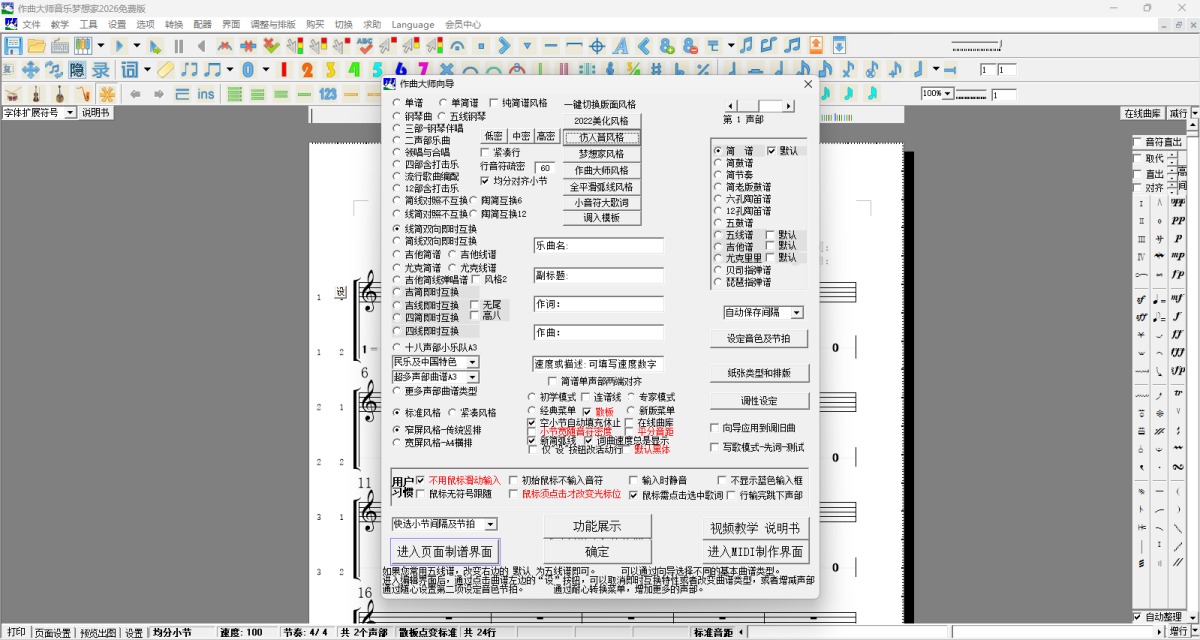Click the Open folder icon in toolbar
This screenshot has height=640, width=1200.
[36, 46]
